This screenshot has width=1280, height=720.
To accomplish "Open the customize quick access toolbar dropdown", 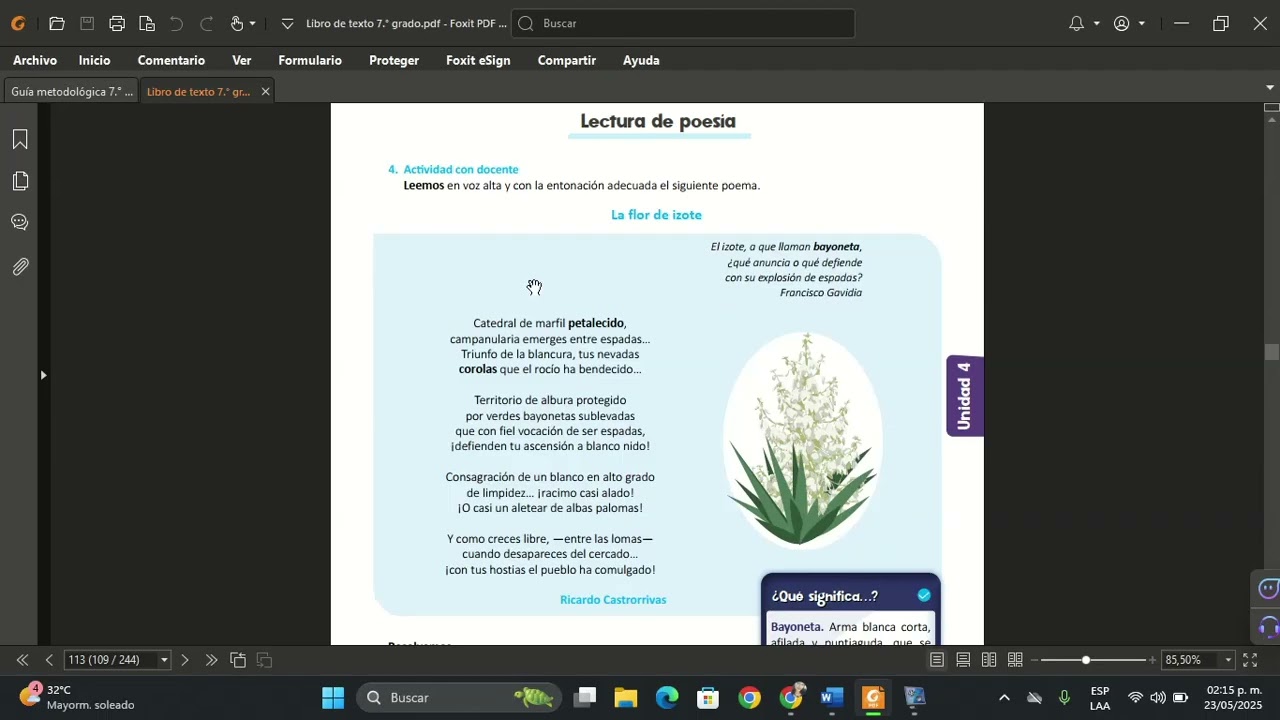I will (x=288, y=23).
